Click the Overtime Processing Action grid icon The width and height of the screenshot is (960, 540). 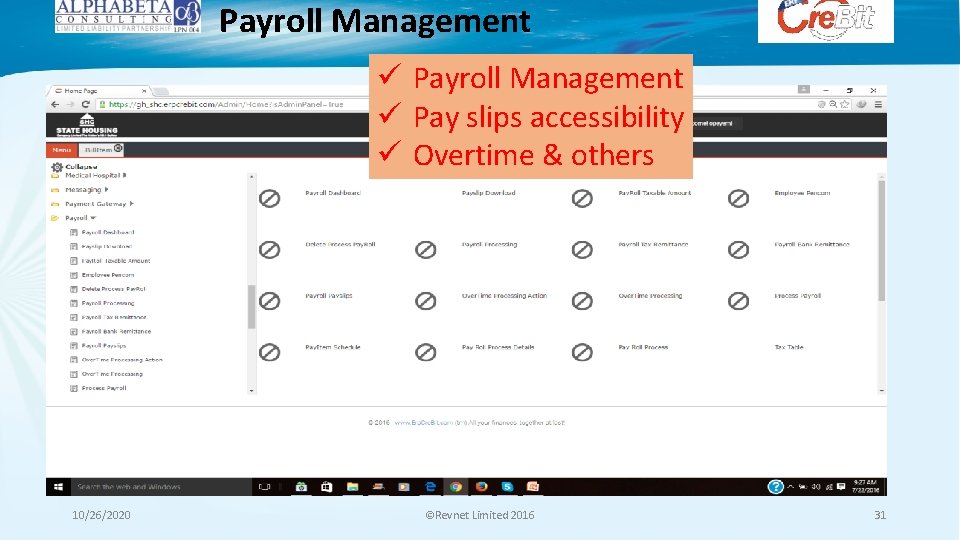pyautogui.click(x=426, y=301)
